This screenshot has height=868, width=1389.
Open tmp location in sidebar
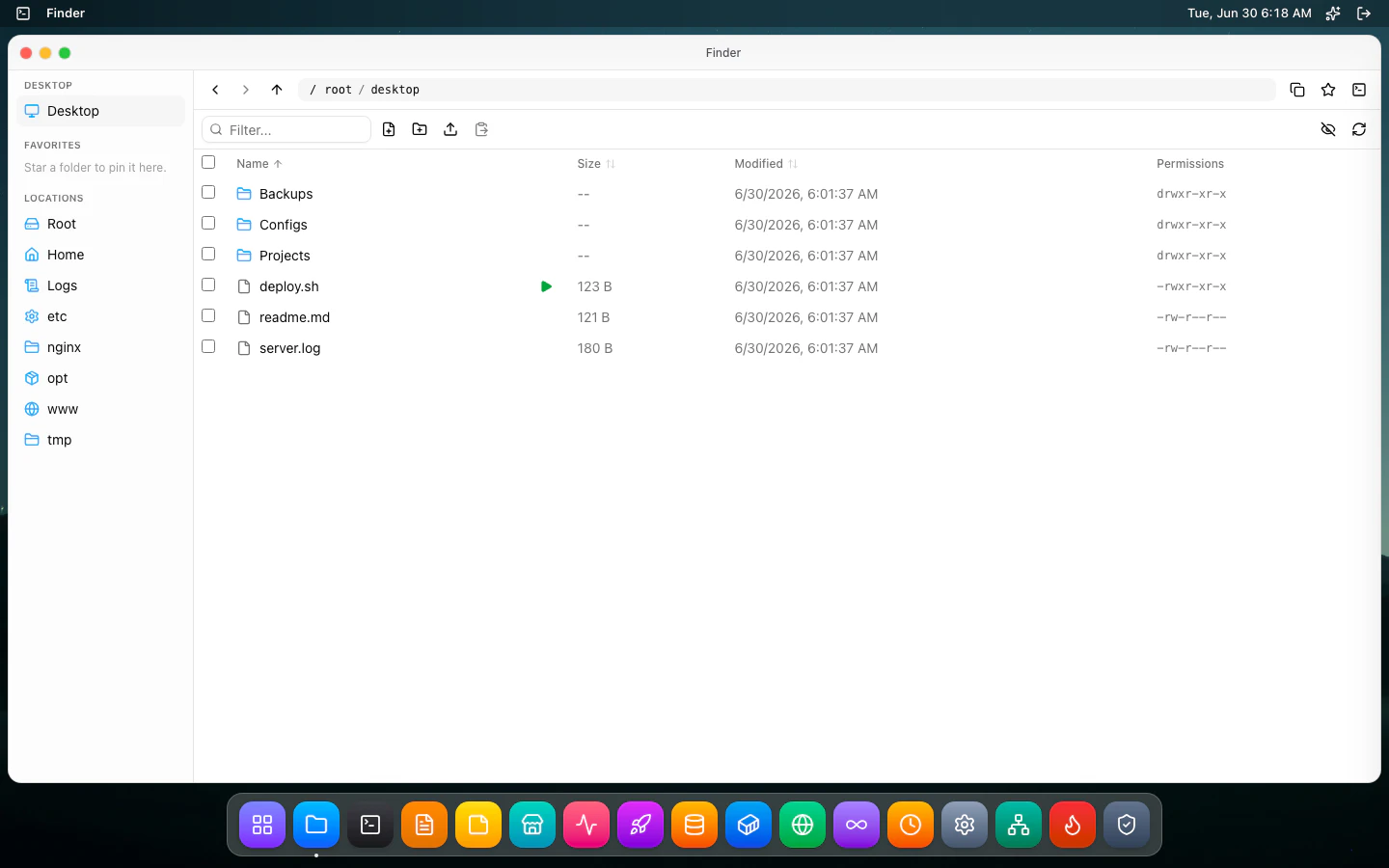100,440
